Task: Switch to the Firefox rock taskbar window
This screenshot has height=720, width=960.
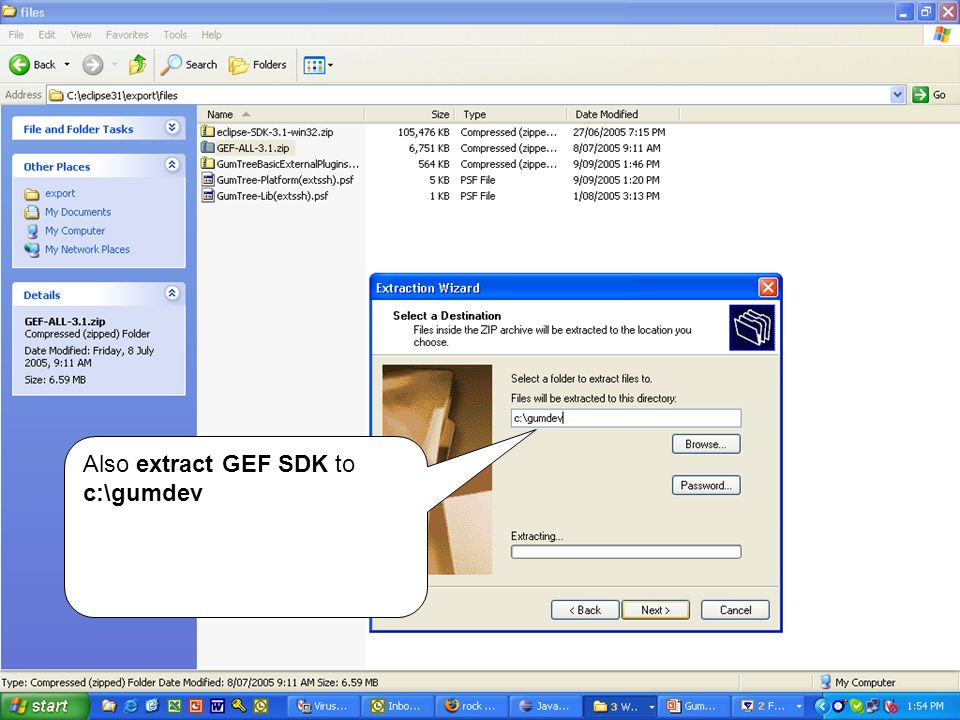Action: pos(471,706)
